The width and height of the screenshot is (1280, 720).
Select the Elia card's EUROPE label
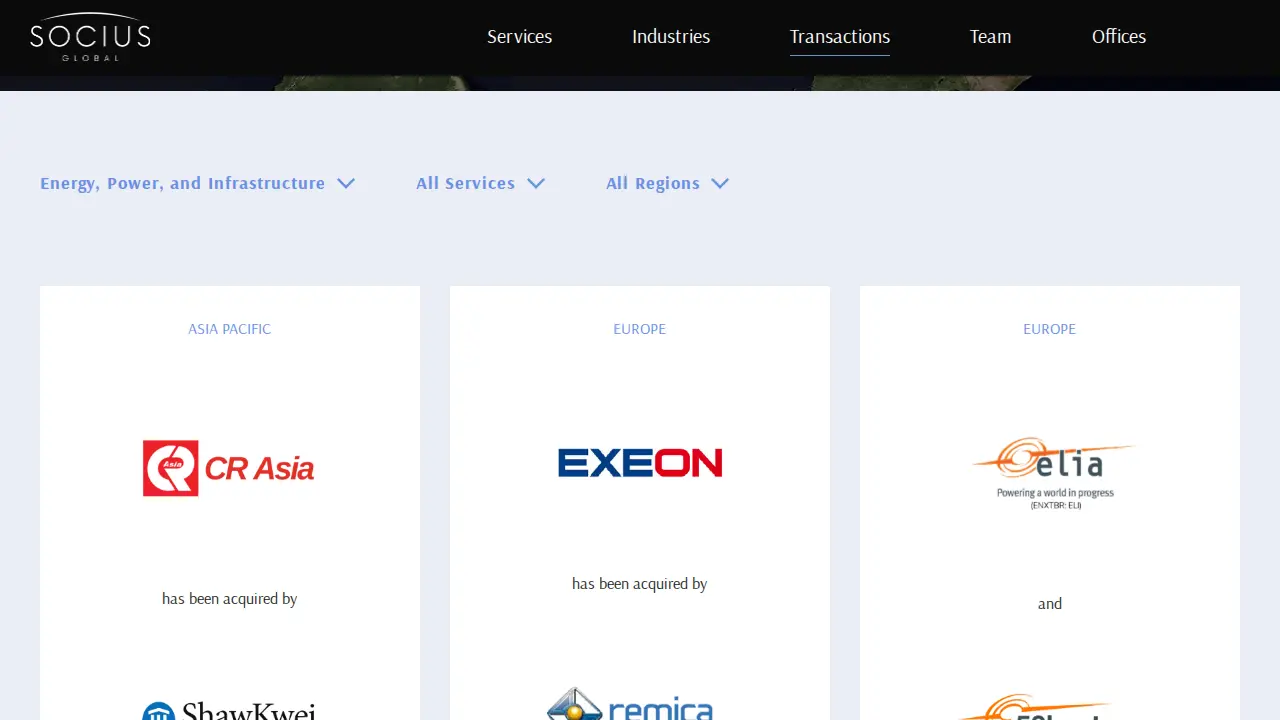click(1050, 329)
